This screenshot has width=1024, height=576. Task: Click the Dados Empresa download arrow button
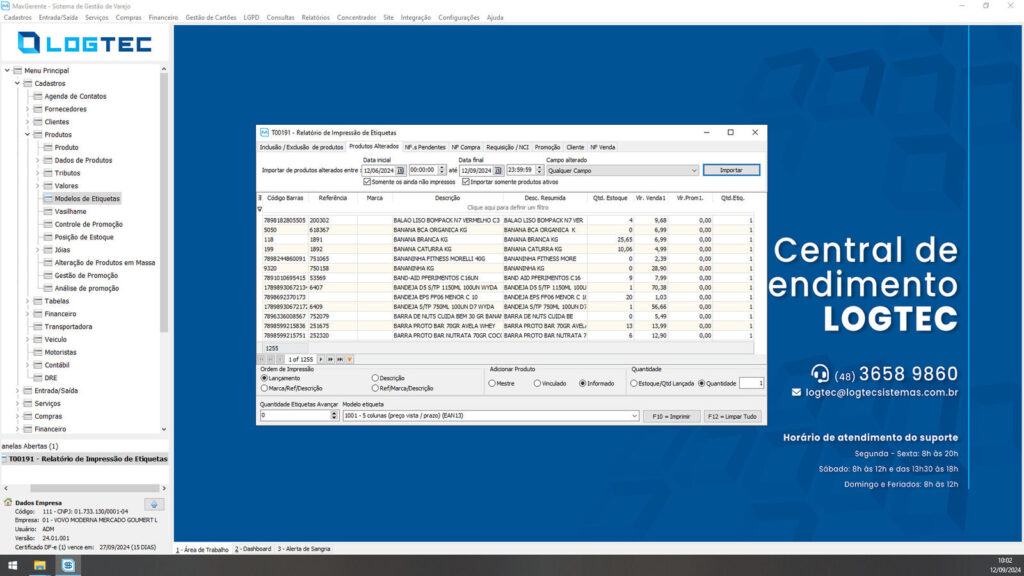point(154,504)
